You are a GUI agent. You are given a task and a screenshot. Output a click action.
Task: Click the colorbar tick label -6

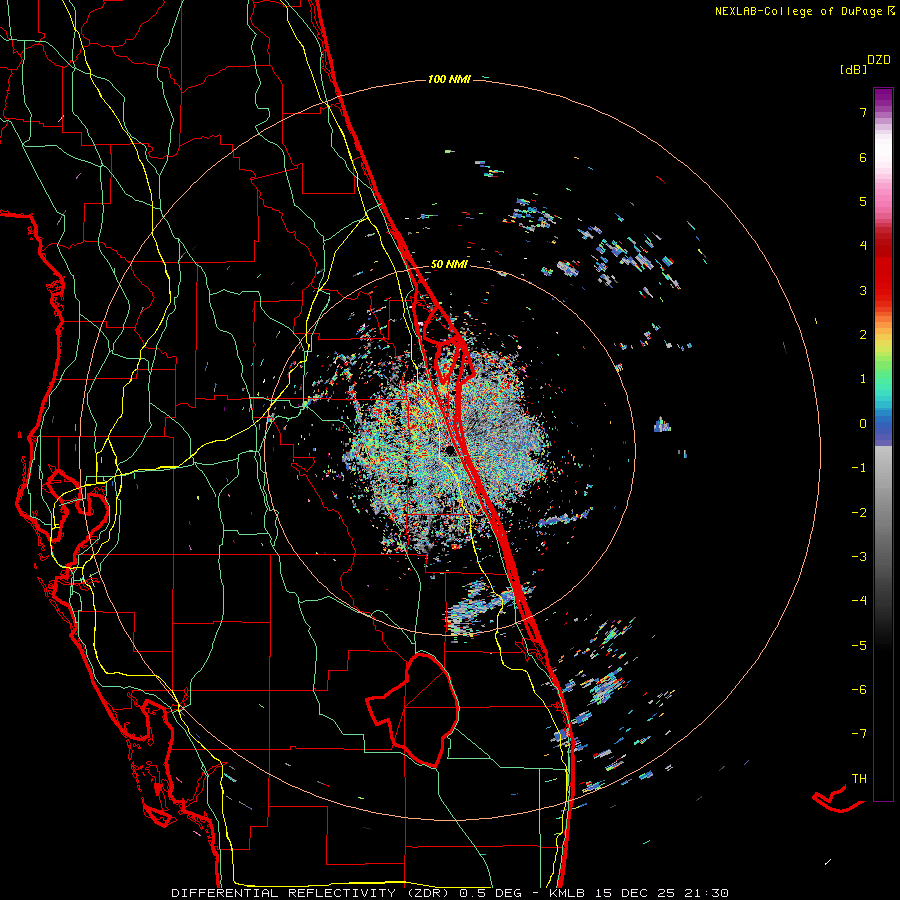[859, 690]
